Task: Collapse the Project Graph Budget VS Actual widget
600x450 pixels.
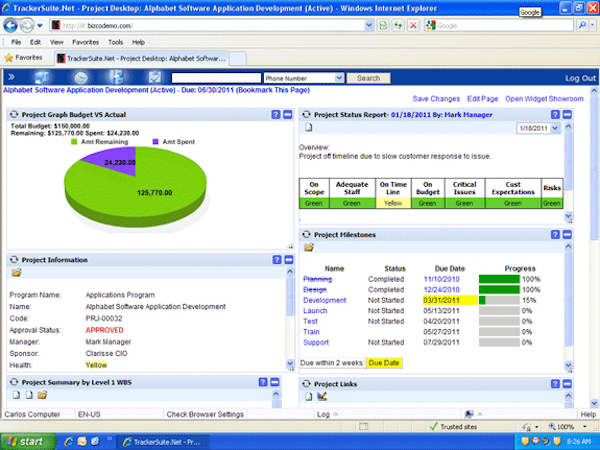Action: pyautogui.click(x=288, y=114)
